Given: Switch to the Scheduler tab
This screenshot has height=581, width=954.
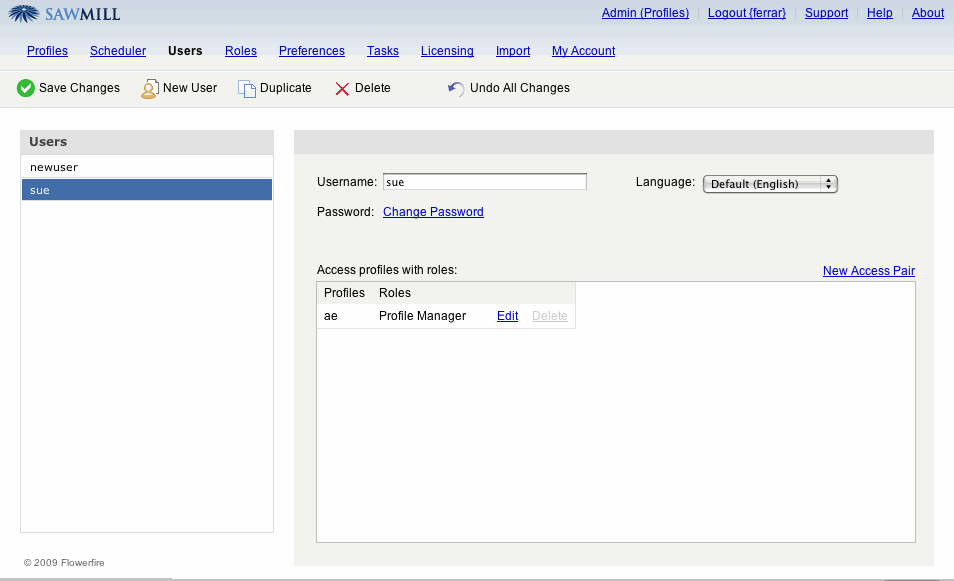Looking at the screenshot, I should [x=118, y=51].
